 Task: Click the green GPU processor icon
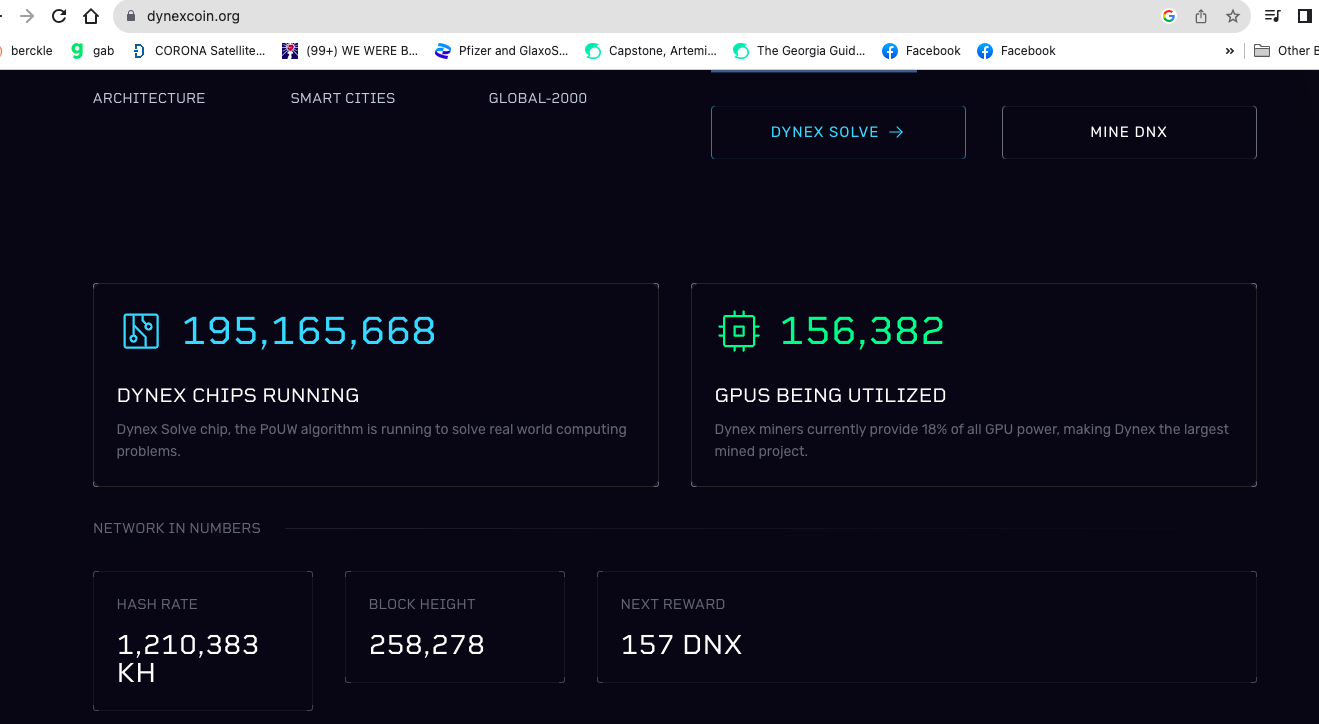(739, 331)
